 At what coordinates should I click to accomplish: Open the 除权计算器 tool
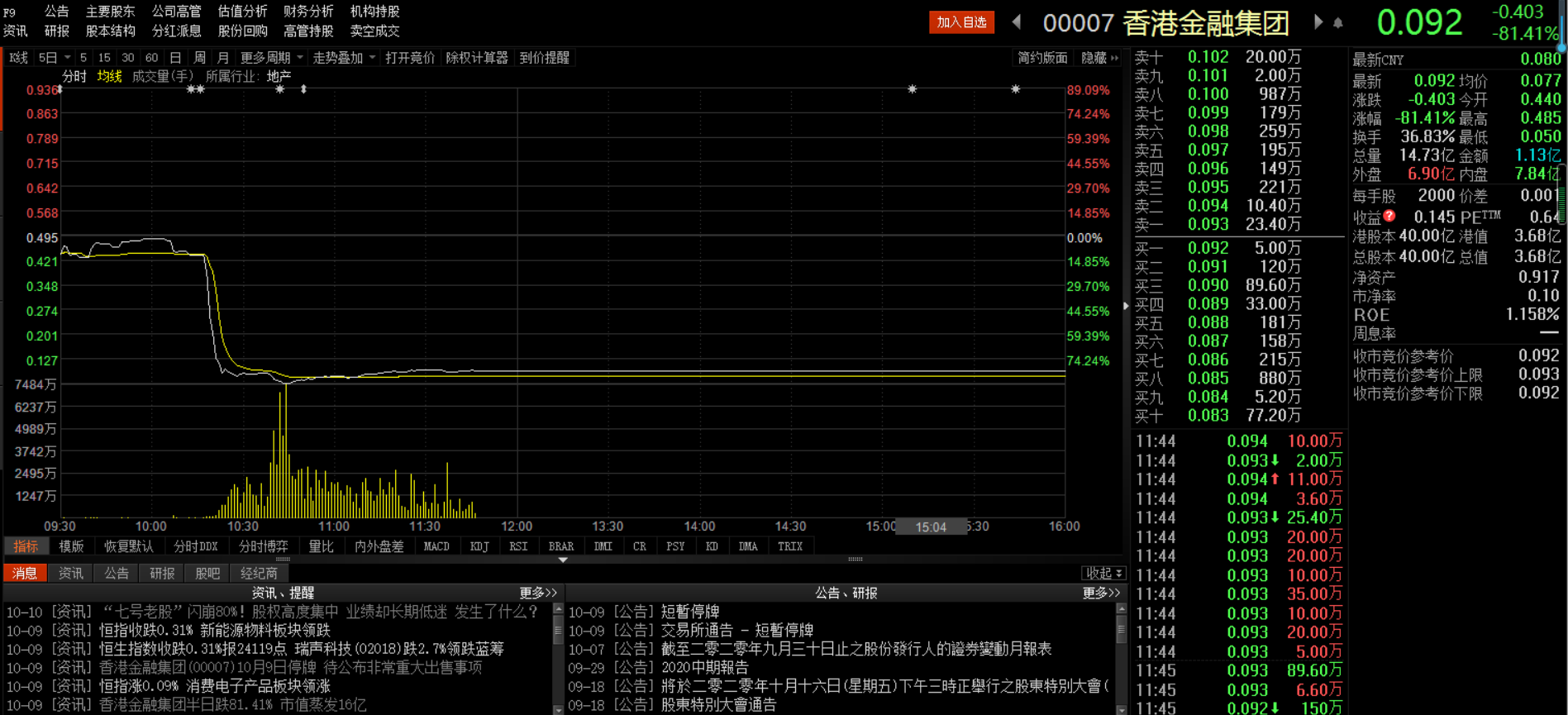477,58
